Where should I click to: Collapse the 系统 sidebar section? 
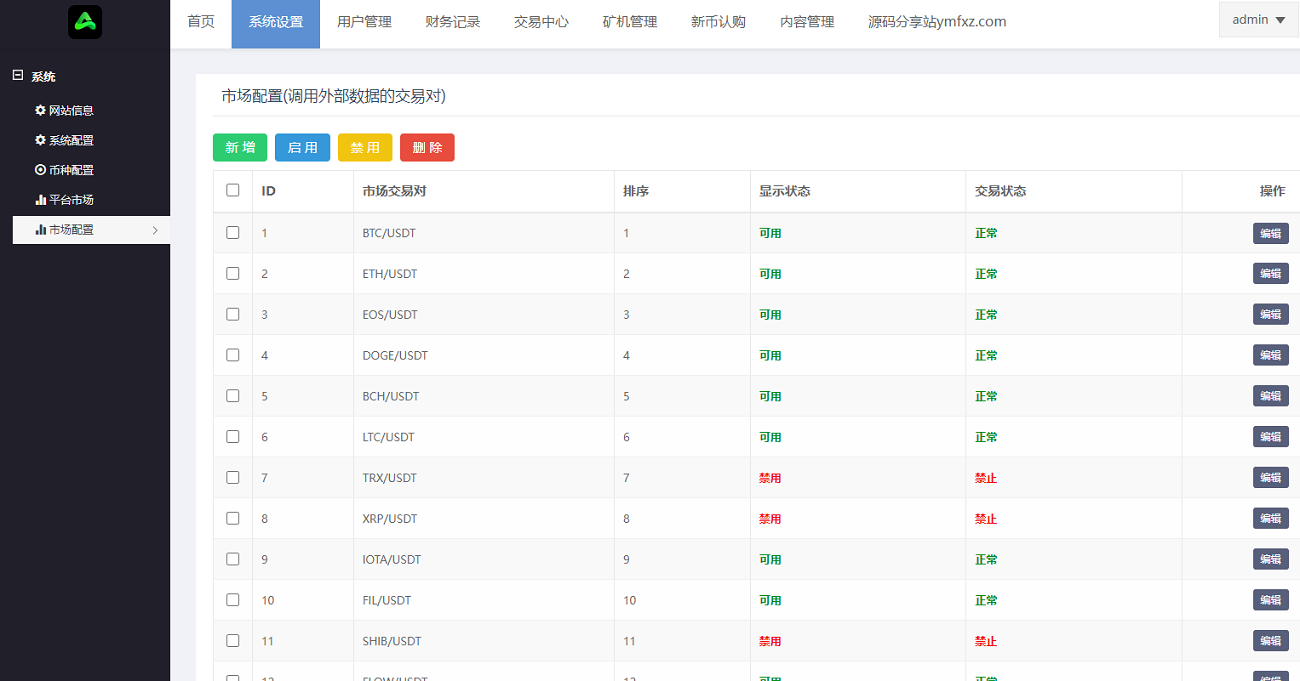pos(17,76)
